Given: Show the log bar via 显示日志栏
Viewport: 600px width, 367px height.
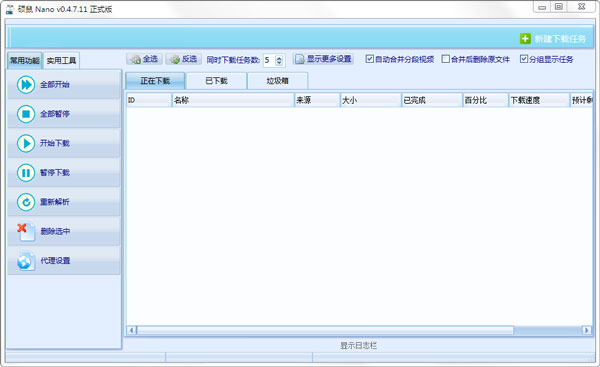Looking at the screenshot, I should tap(359, 346).
